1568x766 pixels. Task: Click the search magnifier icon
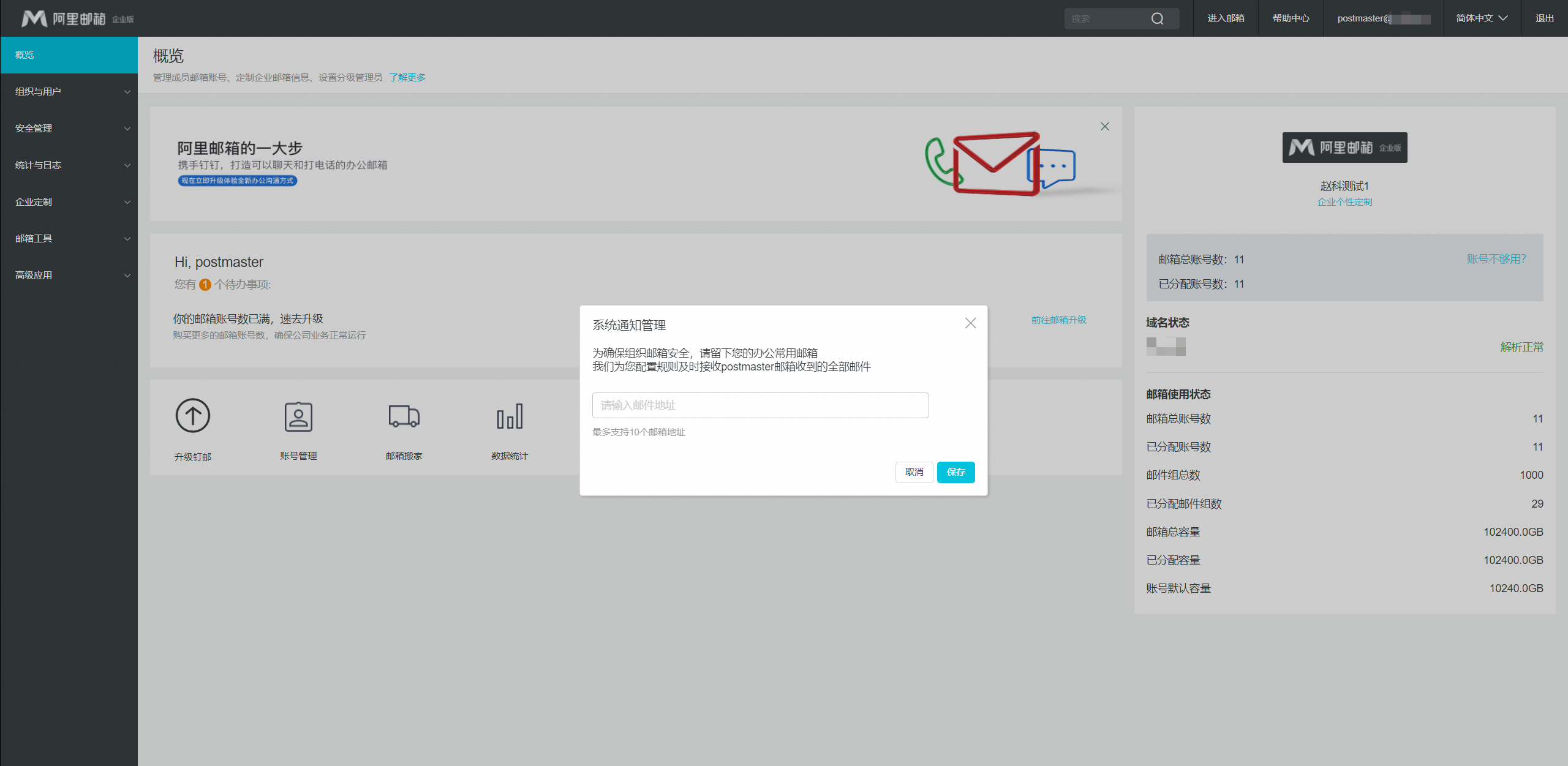coord(1157,18)
